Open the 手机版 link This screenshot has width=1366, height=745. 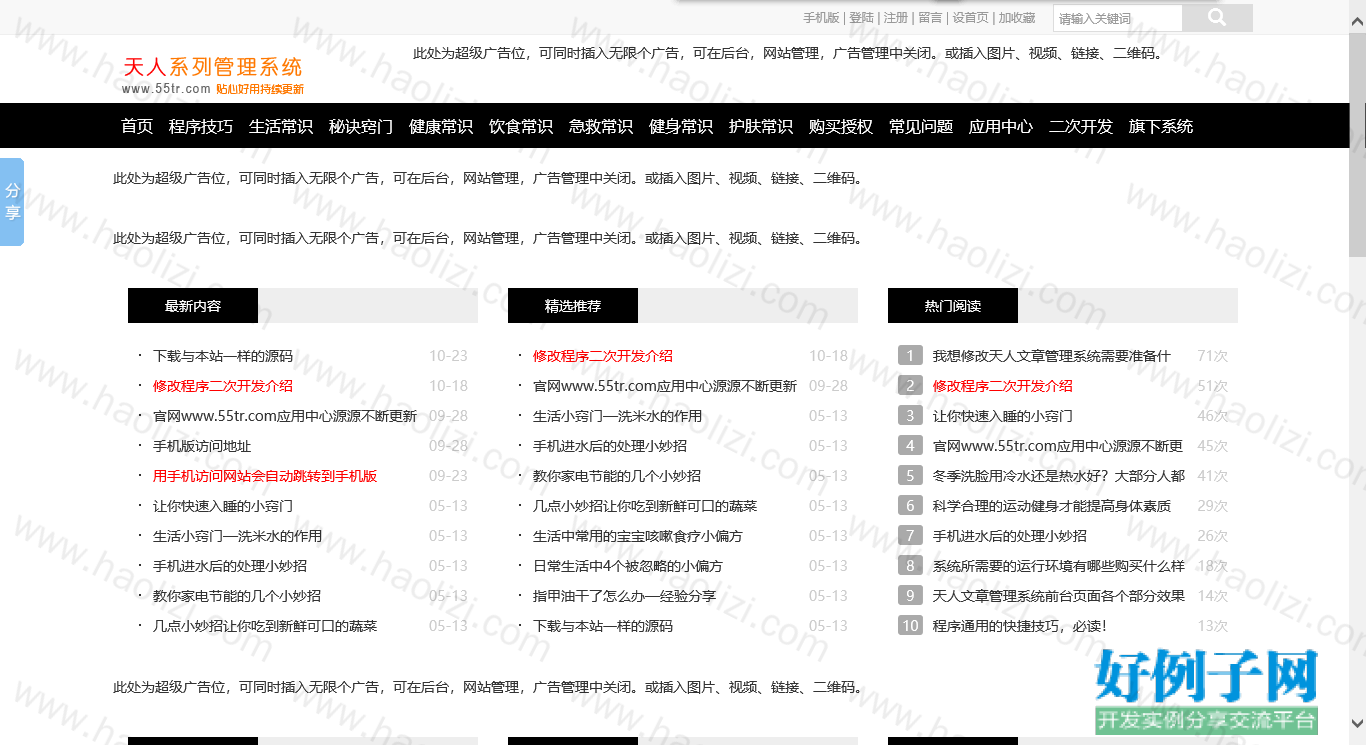[x=821, y=17]
